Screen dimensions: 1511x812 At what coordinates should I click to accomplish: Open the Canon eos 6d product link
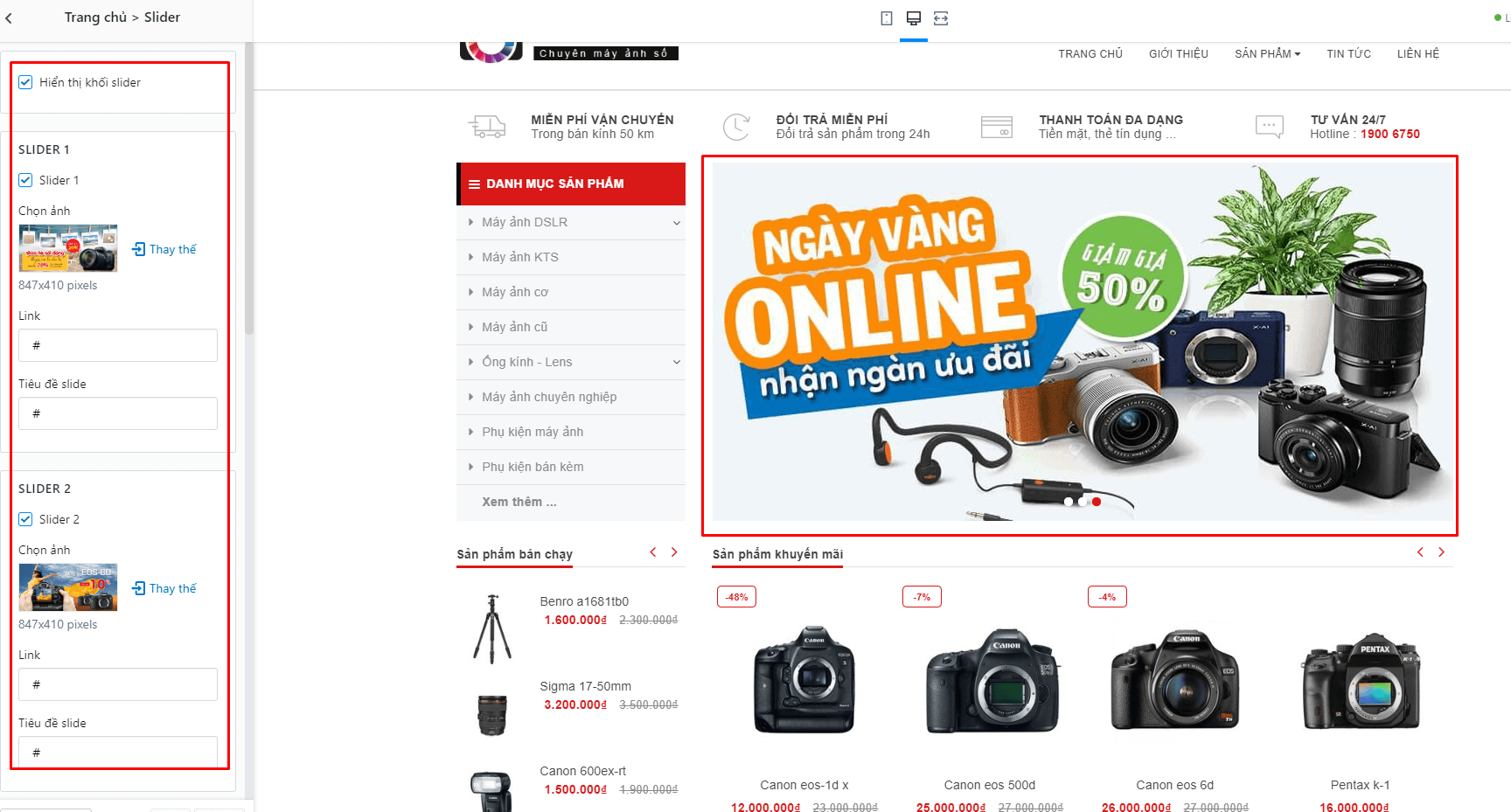coord(1175,785)
